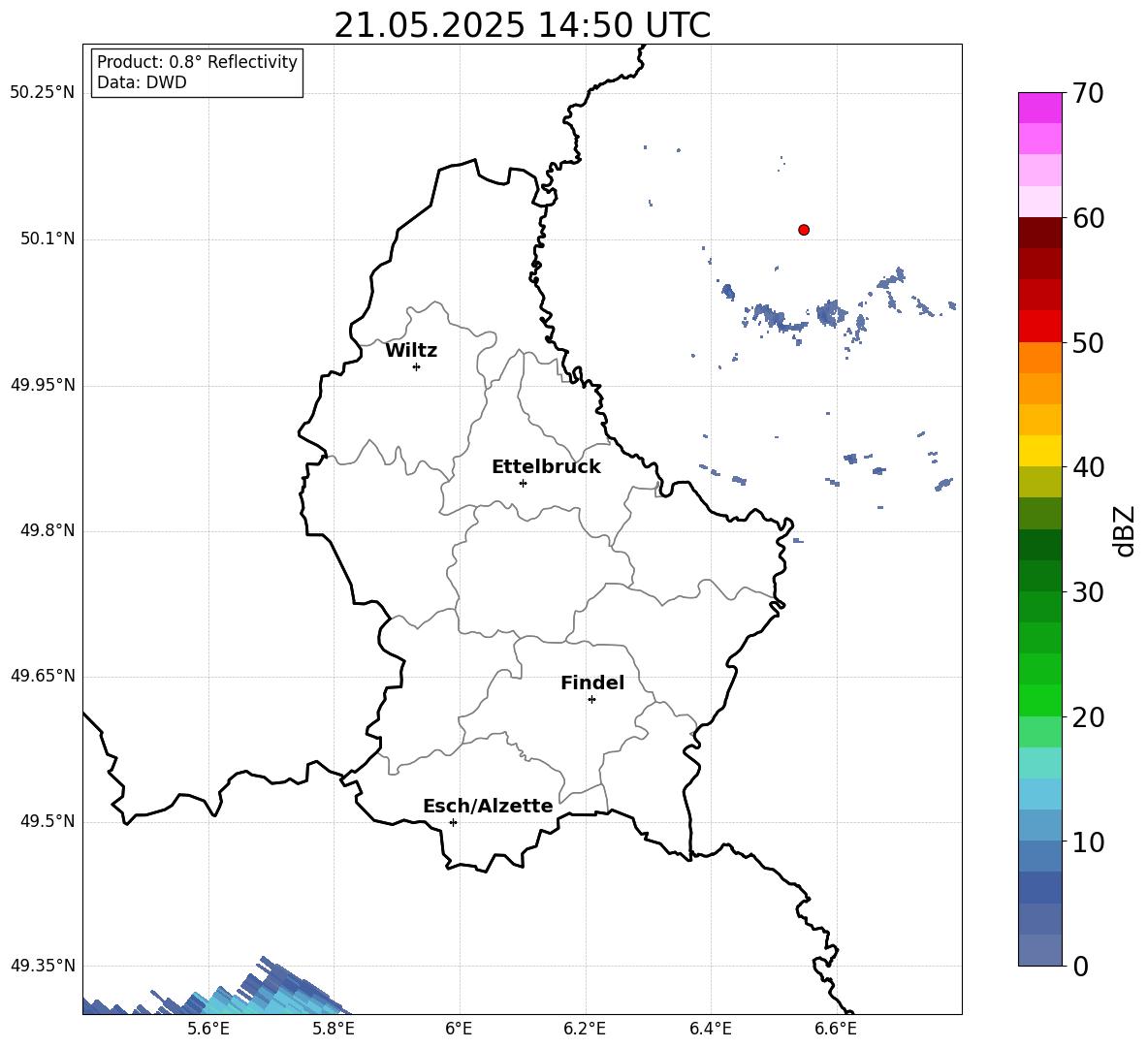Click the Data: DWD text
This screenshot has width=1148, height=1048.
click(142, 82)
